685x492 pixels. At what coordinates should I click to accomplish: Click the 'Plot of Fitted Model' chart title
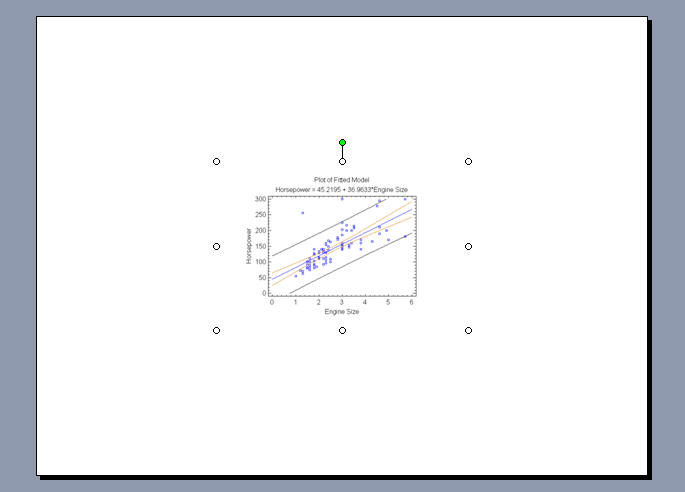point(342,180)
